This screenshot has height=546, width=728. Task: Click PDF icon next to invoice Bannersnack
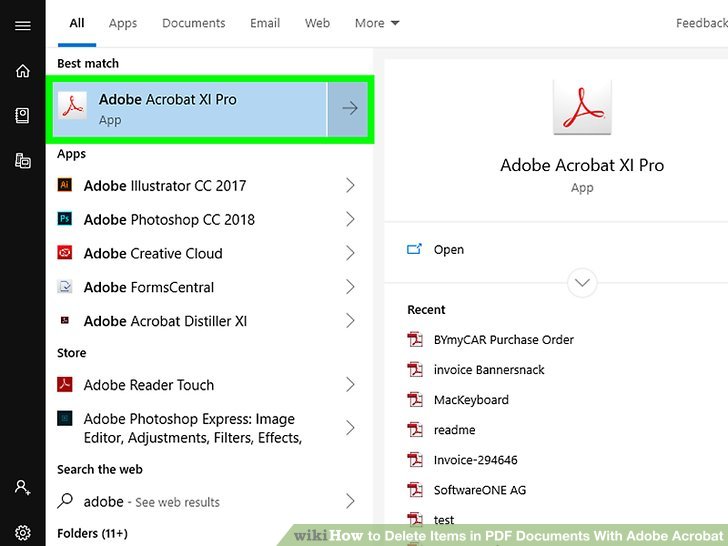pos(415,370)
